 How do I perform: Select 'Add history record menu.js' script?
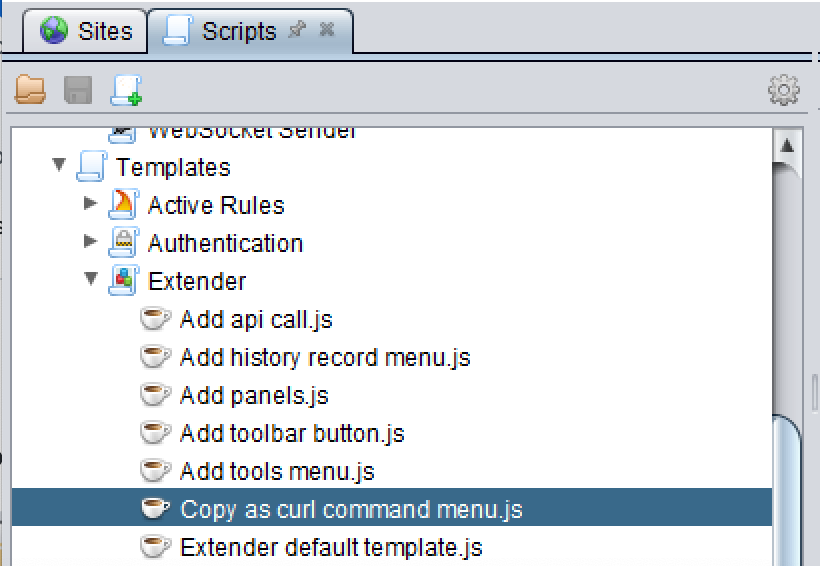pos(325,358)
